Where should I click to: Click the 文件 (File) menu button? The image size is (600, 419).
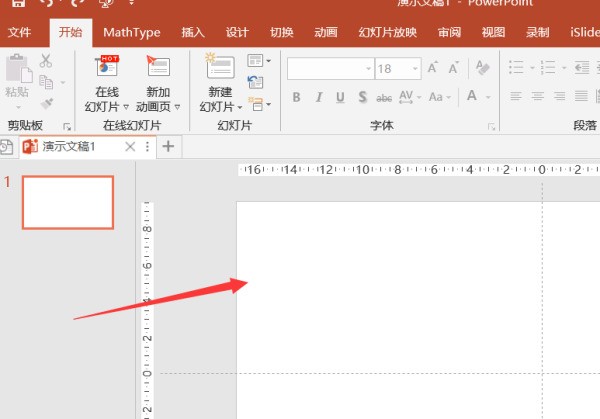20,32
